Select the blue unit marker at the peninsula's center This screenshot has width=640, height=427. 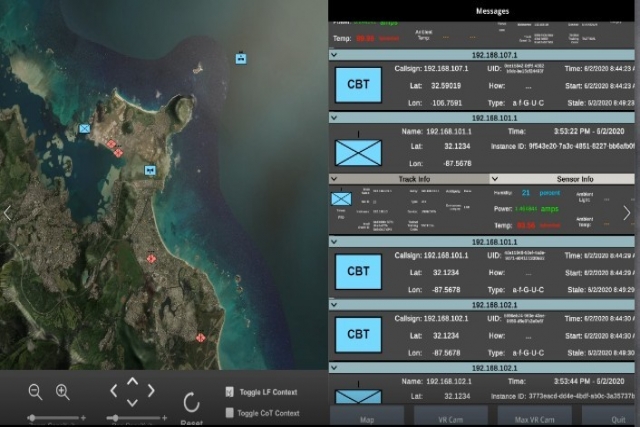pos(150,170)
